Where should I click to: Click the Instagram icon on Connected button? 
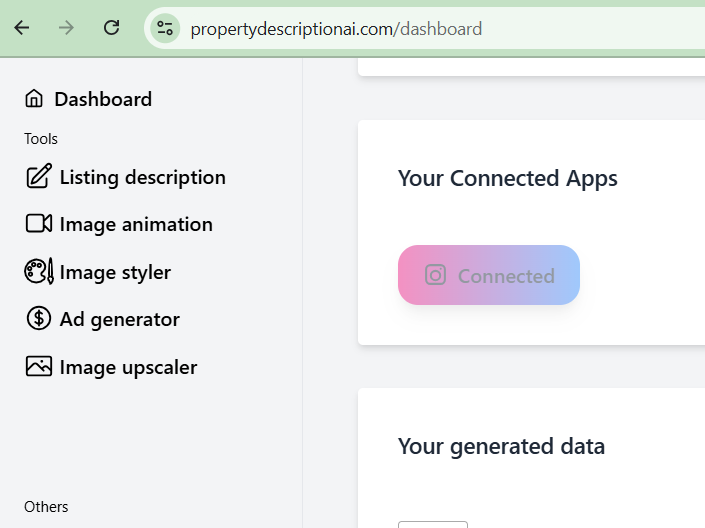click(435, 275)
